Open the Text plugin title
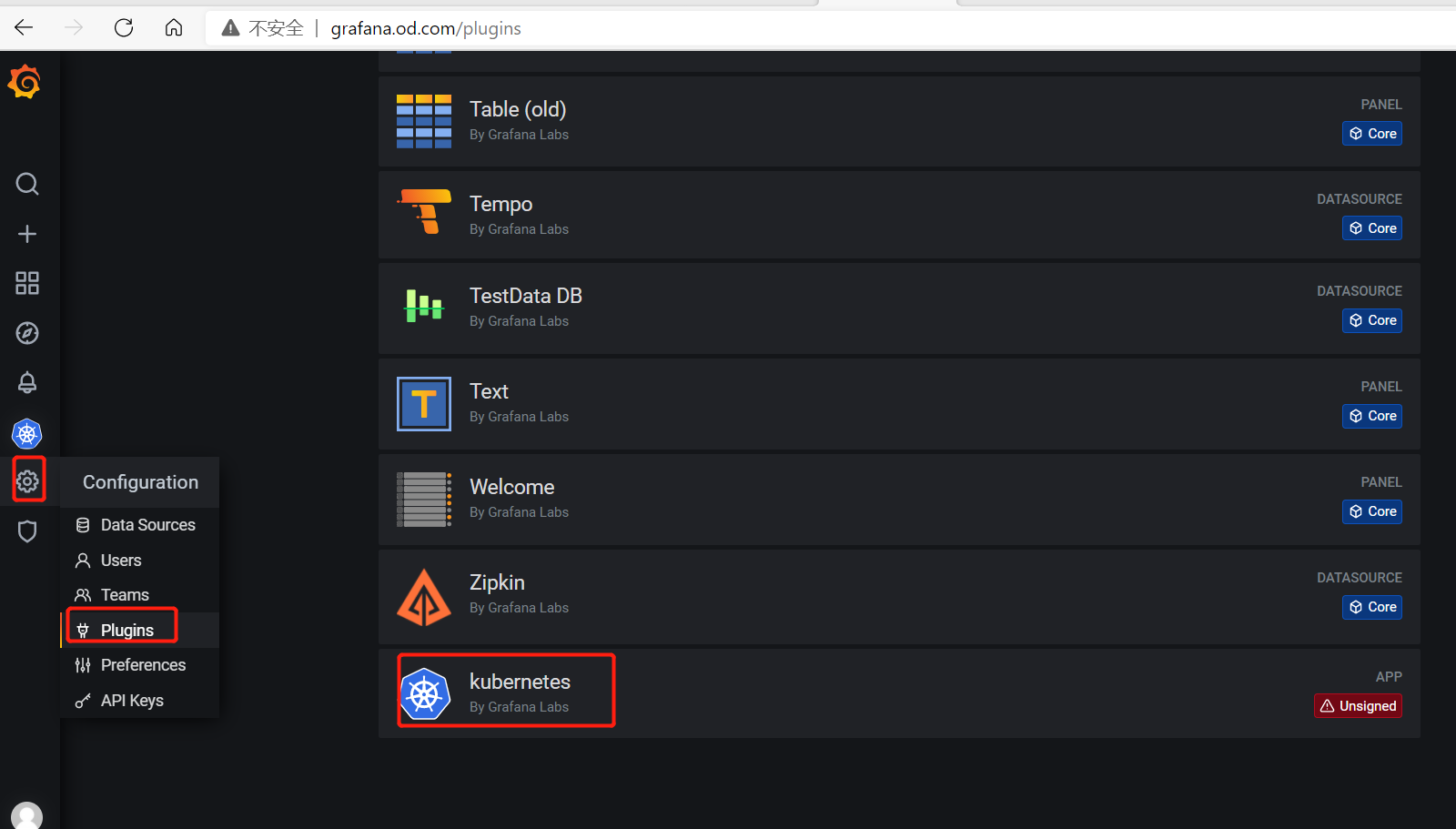1456x829 pixels. tap(489, 391)
